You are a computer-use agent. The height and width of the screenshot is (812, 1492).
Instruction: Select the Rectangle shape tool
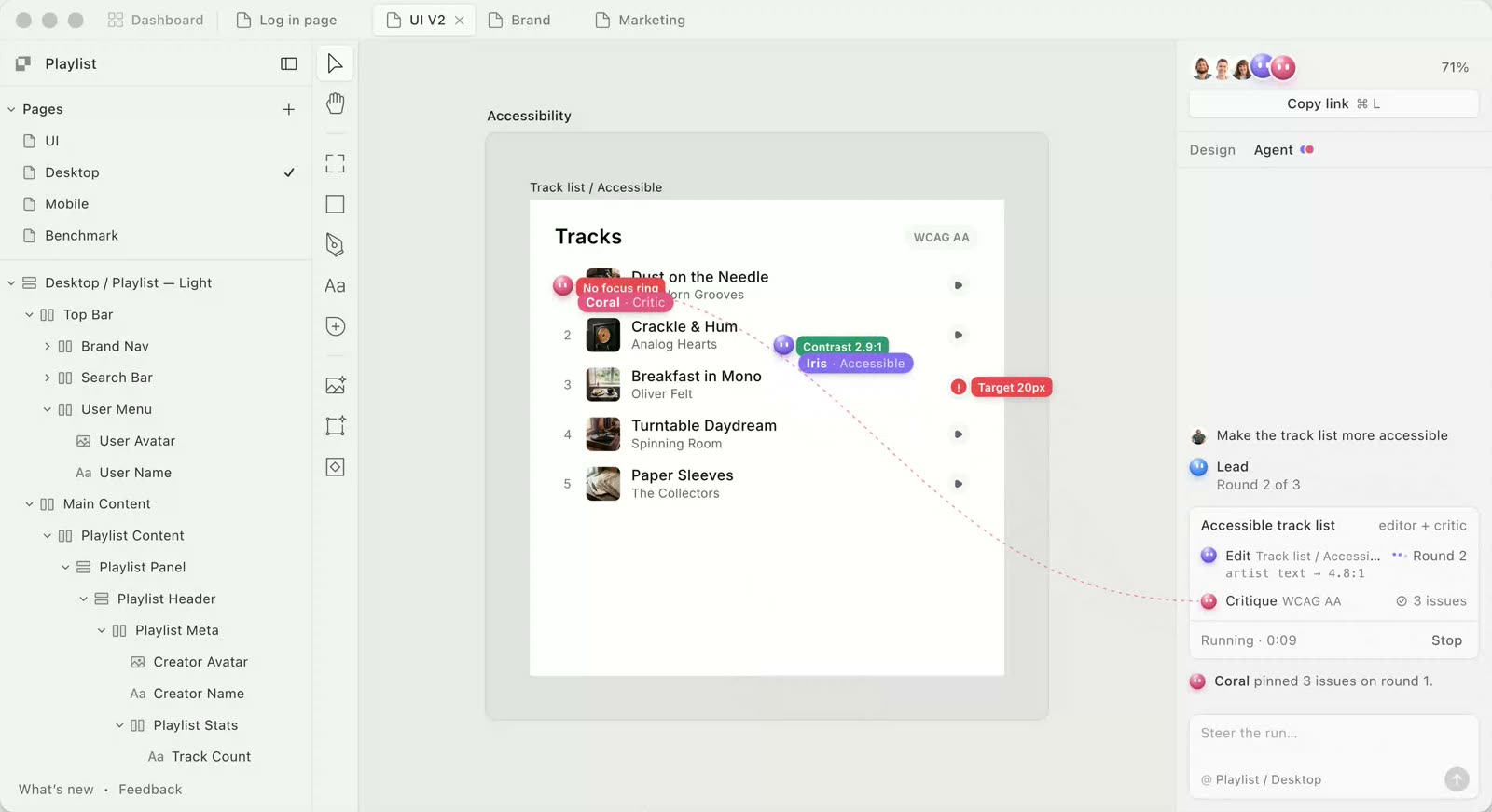[335, 204]
